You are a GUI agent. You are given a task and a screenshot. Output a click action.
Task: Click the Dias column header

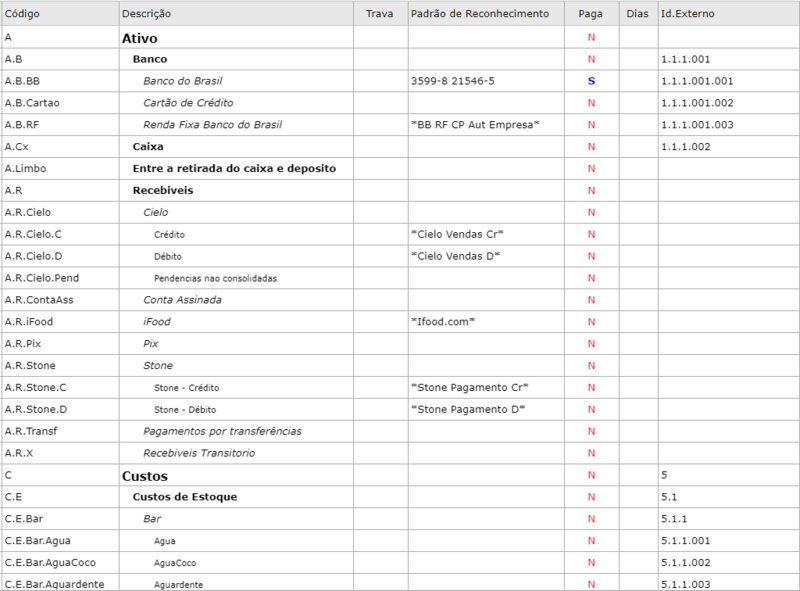tap(637, 14)
